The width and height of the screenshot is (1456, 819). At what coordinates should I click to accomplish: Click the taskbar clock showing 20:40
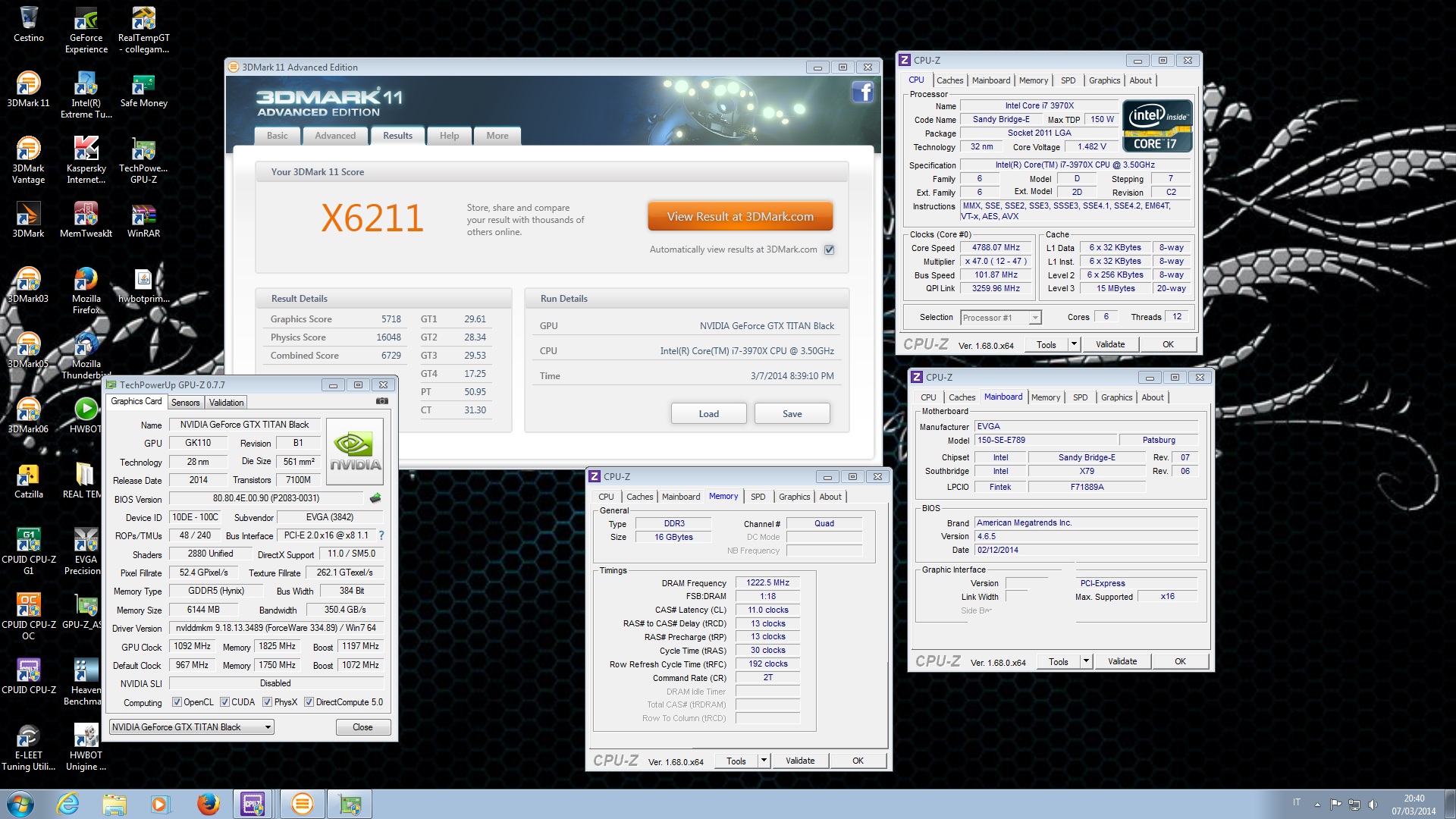click(1414, 804)
